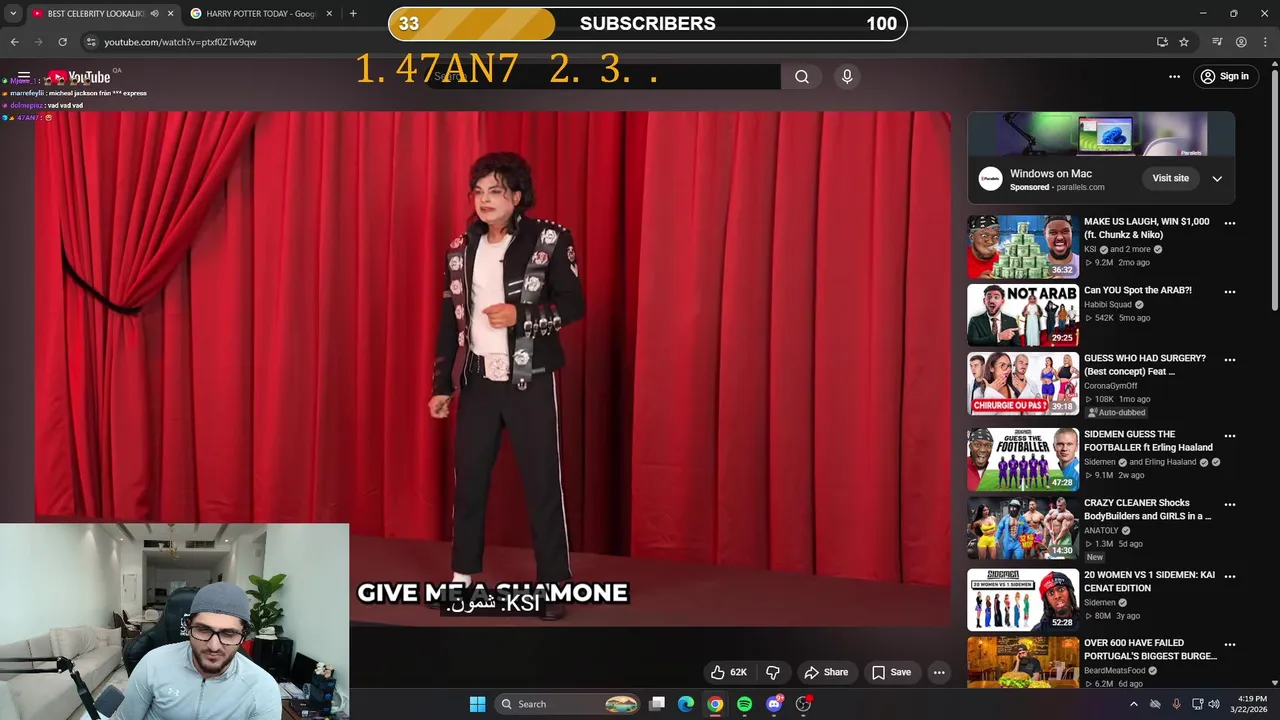
Task: Open volume control in system tray
Action: (x=1213, y=704)
